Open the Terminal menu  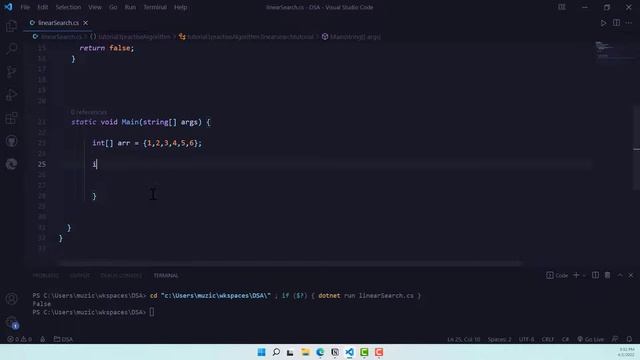(x=155, y=7)
